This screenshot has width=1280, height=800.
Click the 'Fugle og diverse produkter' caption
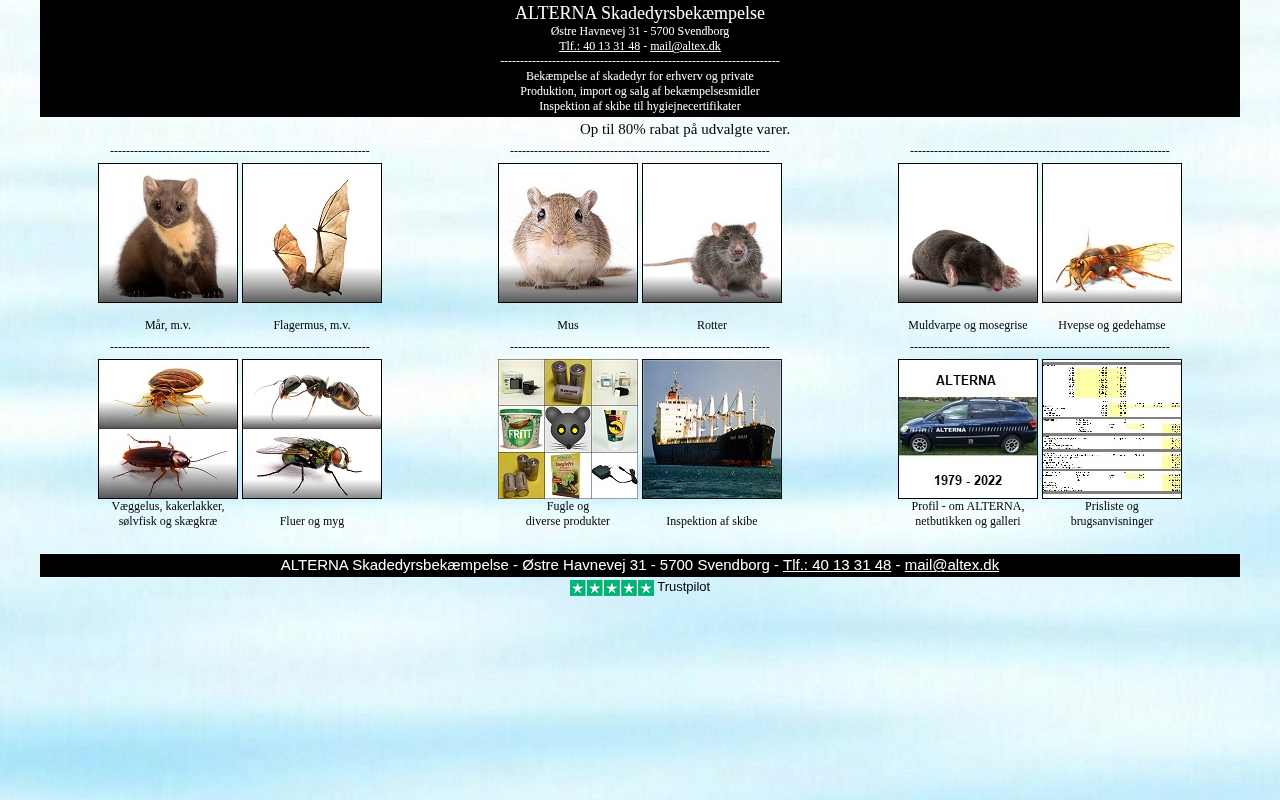568,514
